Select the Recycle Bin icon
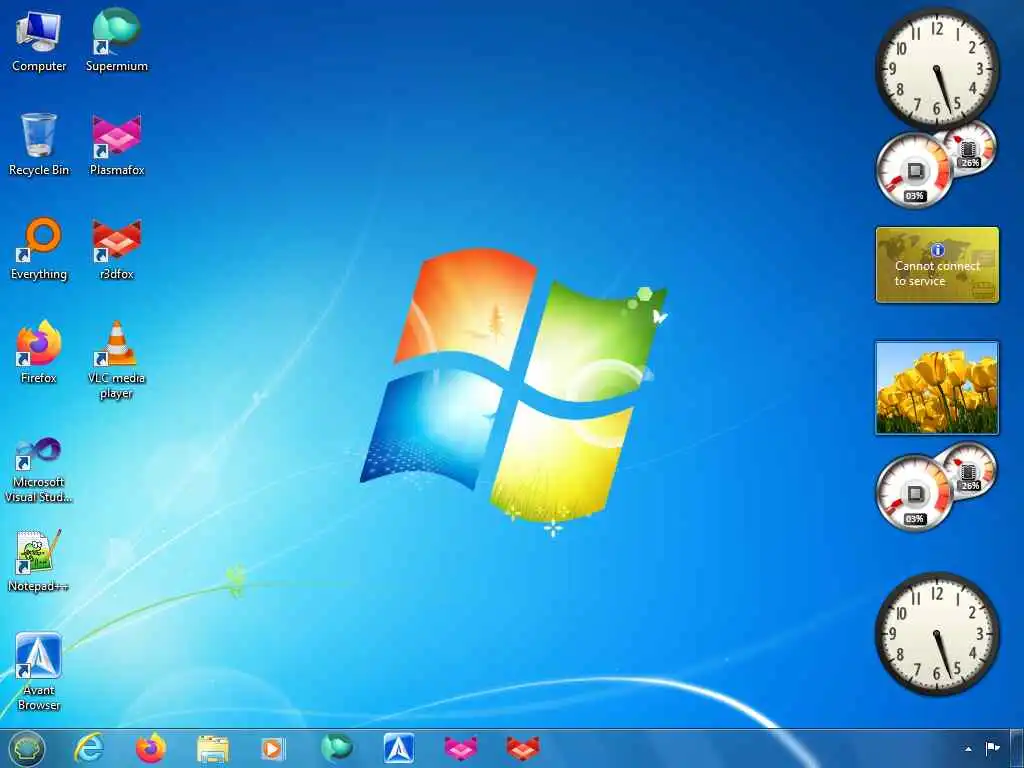Image resolution: width=1024 pixels, height=768 pixels. (x=39, y=145)
